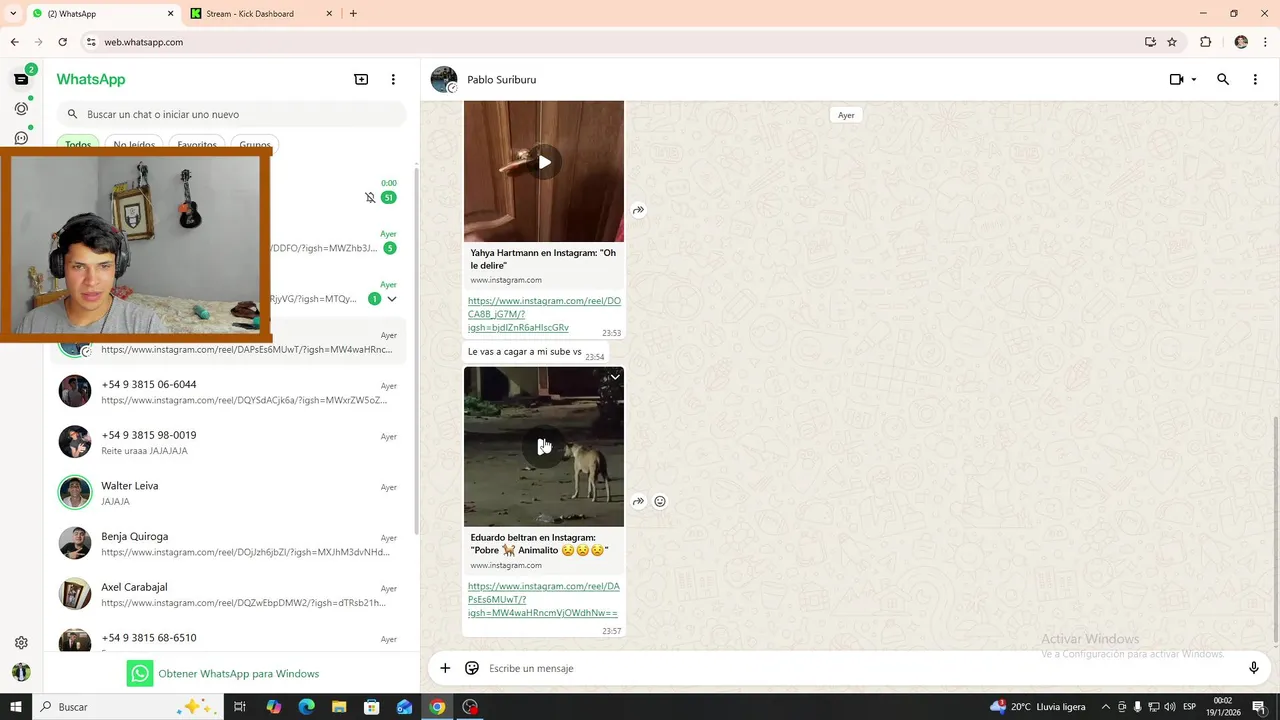This screenshot has width=1280, height=720.
Task: Open a new Chrome tab
Action: point(353,14)
